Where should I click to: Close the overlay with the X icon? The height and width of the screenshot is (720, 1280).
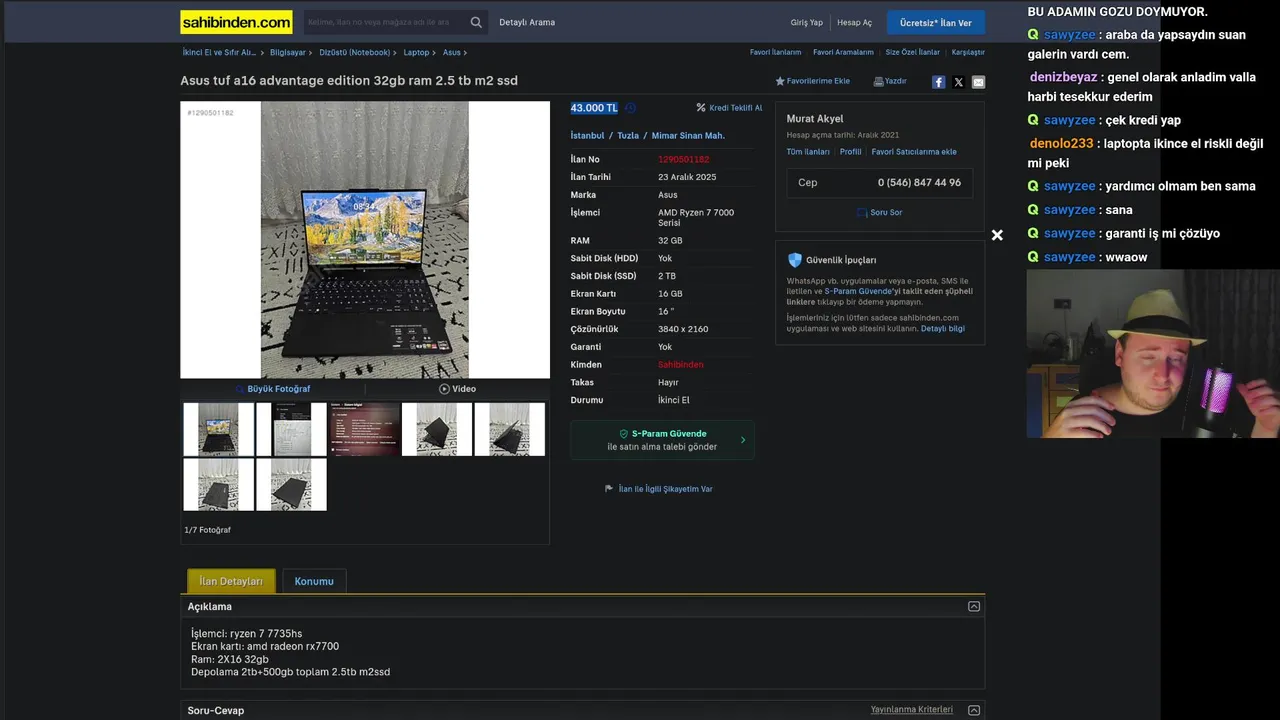[x=997, y=235]
